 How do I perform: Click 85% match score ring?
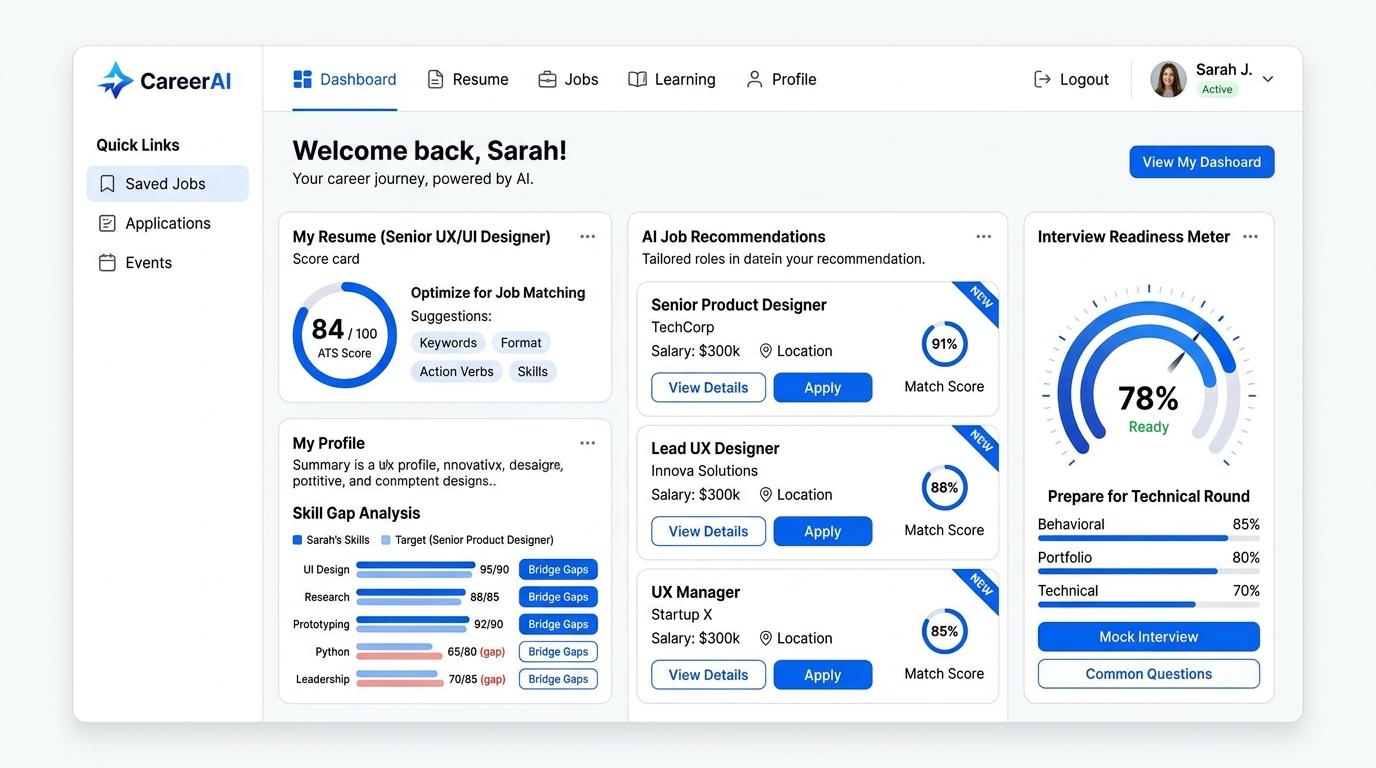[x=944, y=631]
